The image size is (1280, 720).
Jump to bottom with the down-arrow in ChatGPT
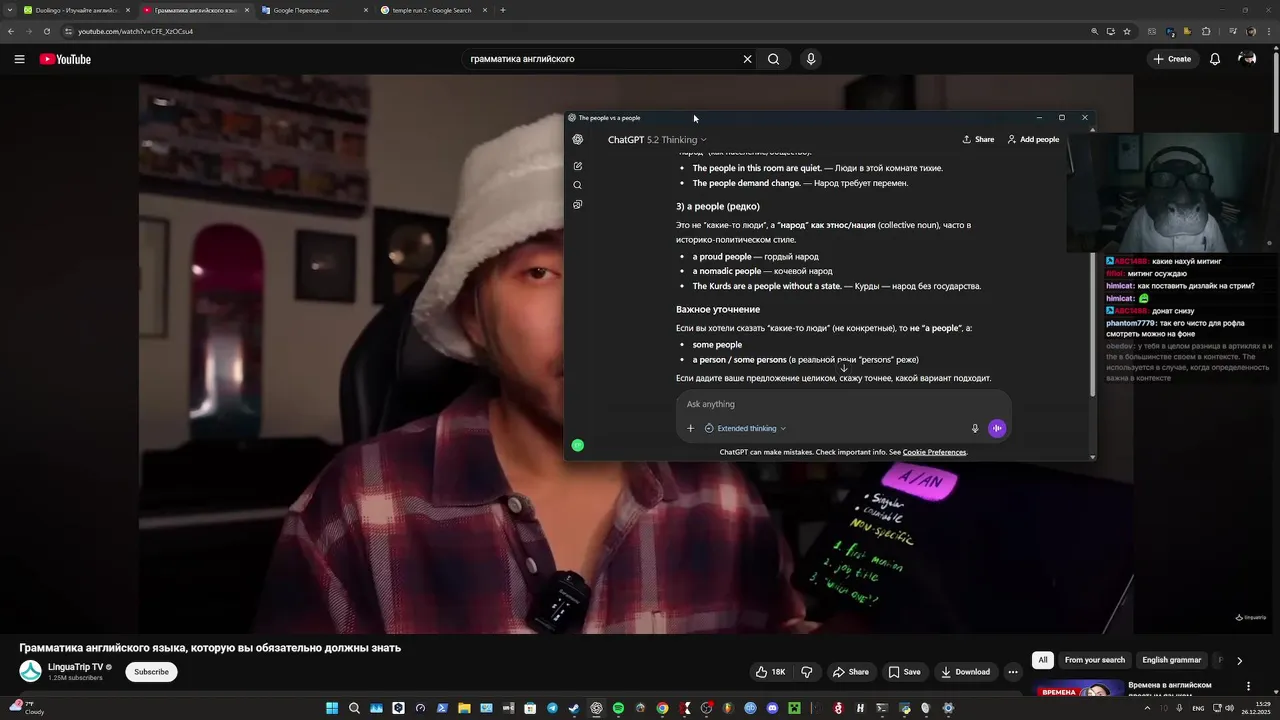point(843,367)
